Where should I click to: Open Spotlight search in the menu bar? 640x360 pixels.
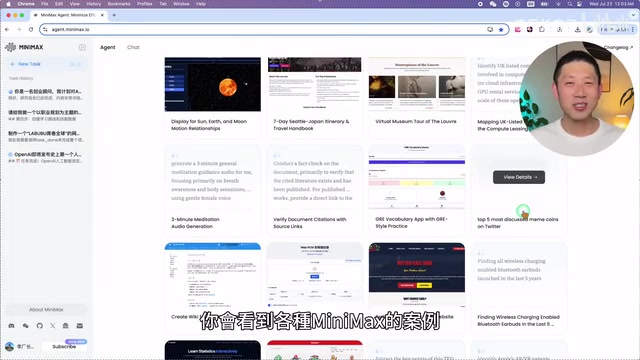click(x=569, y=4)
